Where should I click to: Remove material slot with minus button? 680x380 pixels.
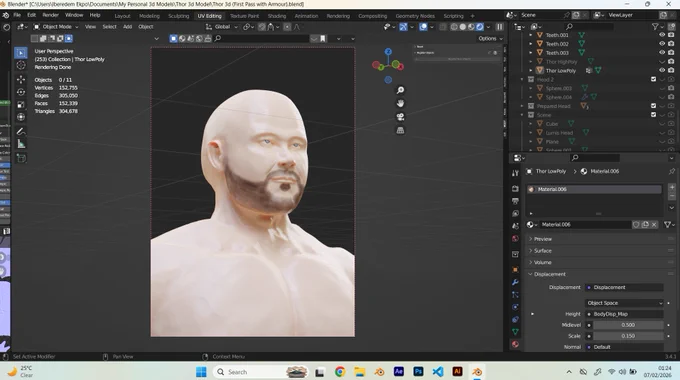coord(672,196)
